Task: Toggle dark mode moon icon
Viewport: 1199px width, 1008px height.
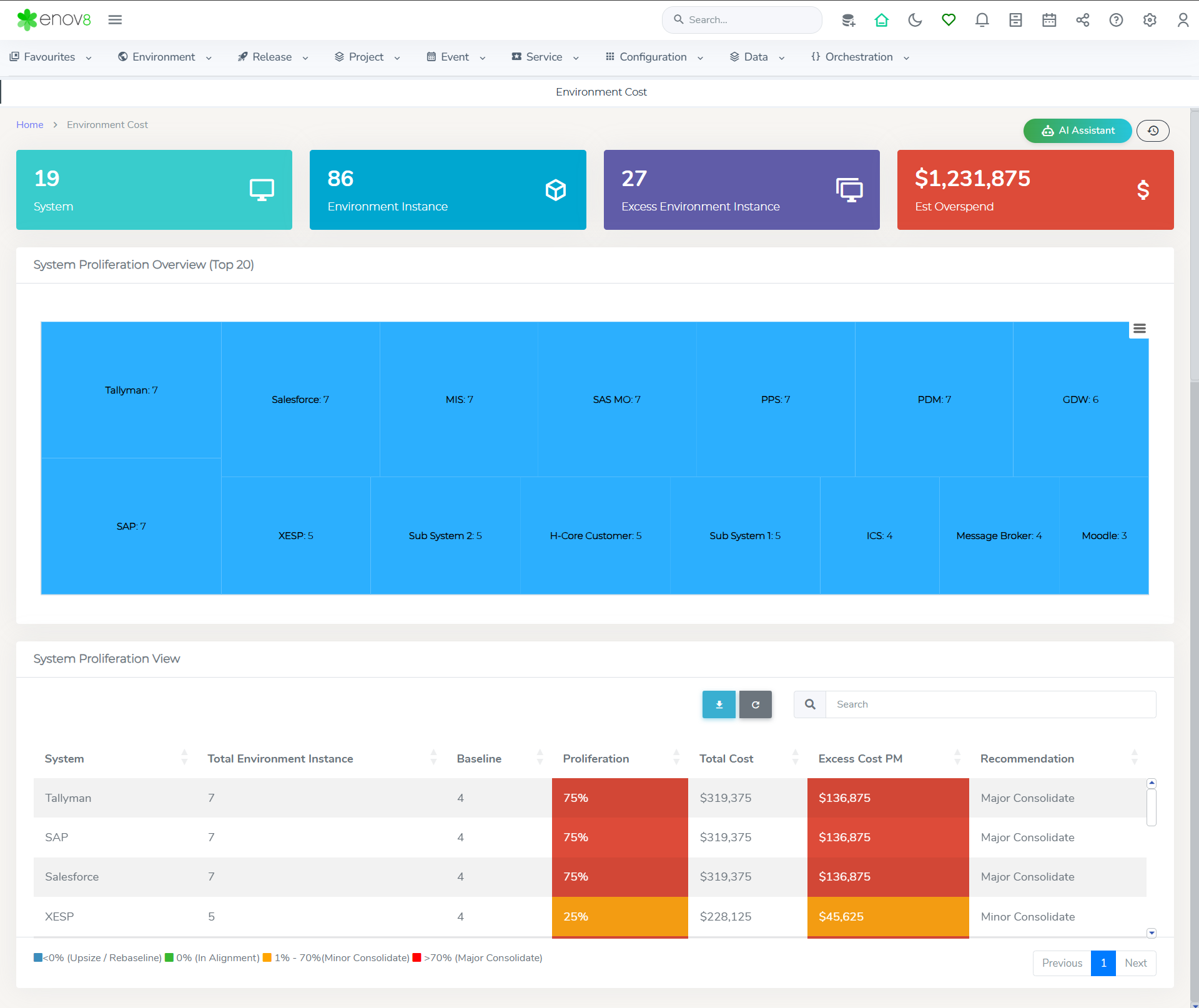Action: click(915, 20)
